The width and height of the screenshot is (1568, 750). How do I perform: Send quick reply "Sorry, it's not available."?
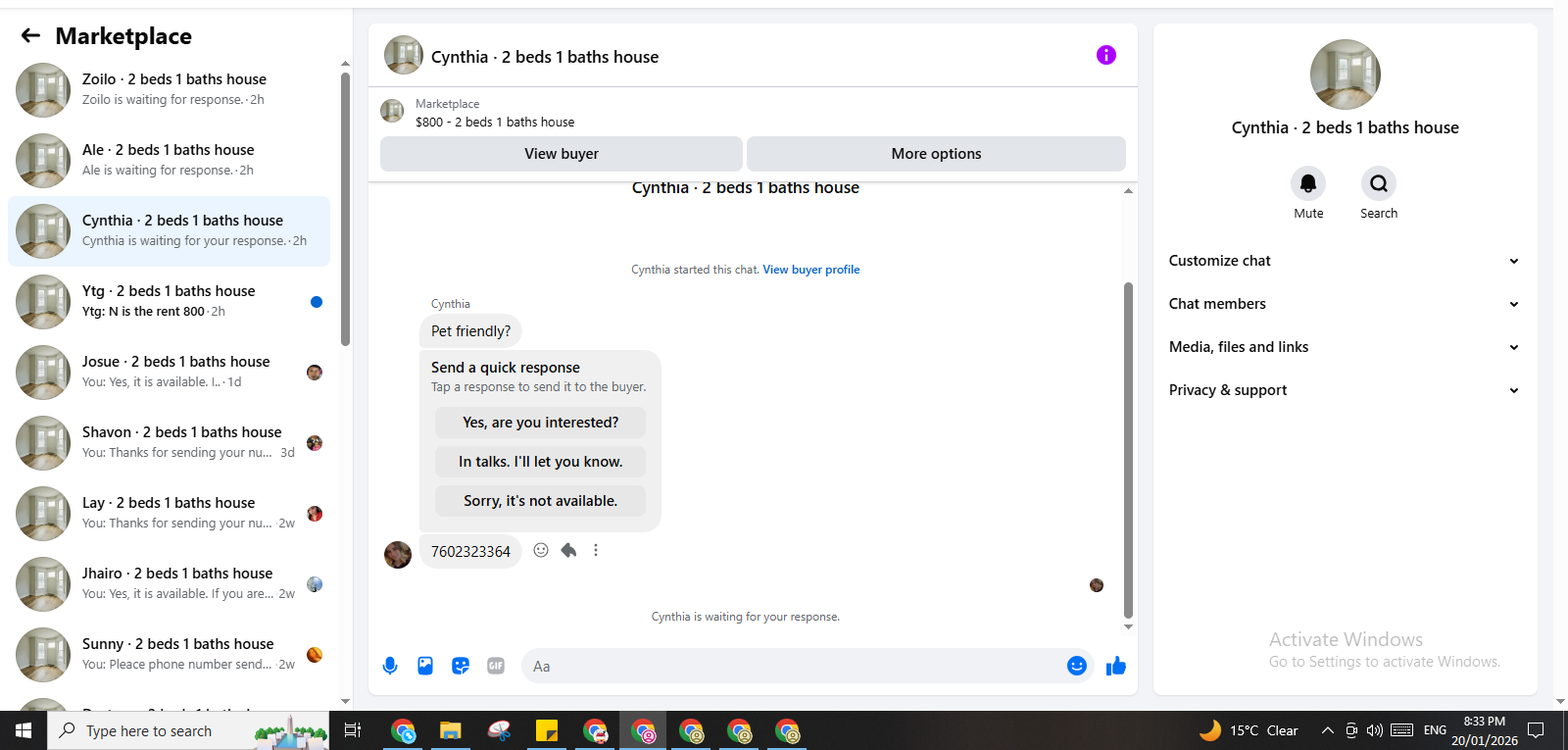541,501
